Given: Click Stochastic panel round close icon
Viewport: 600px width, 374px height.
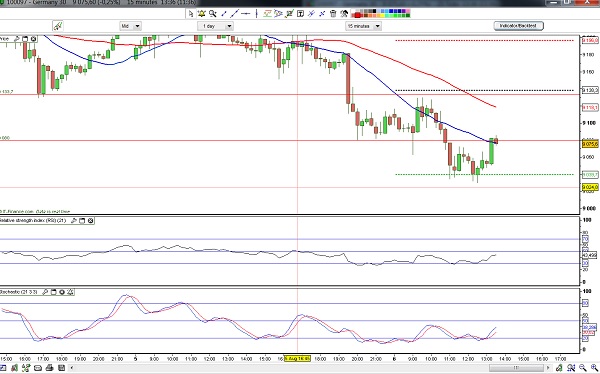Looking at the screenshot, I should (62, 292).
